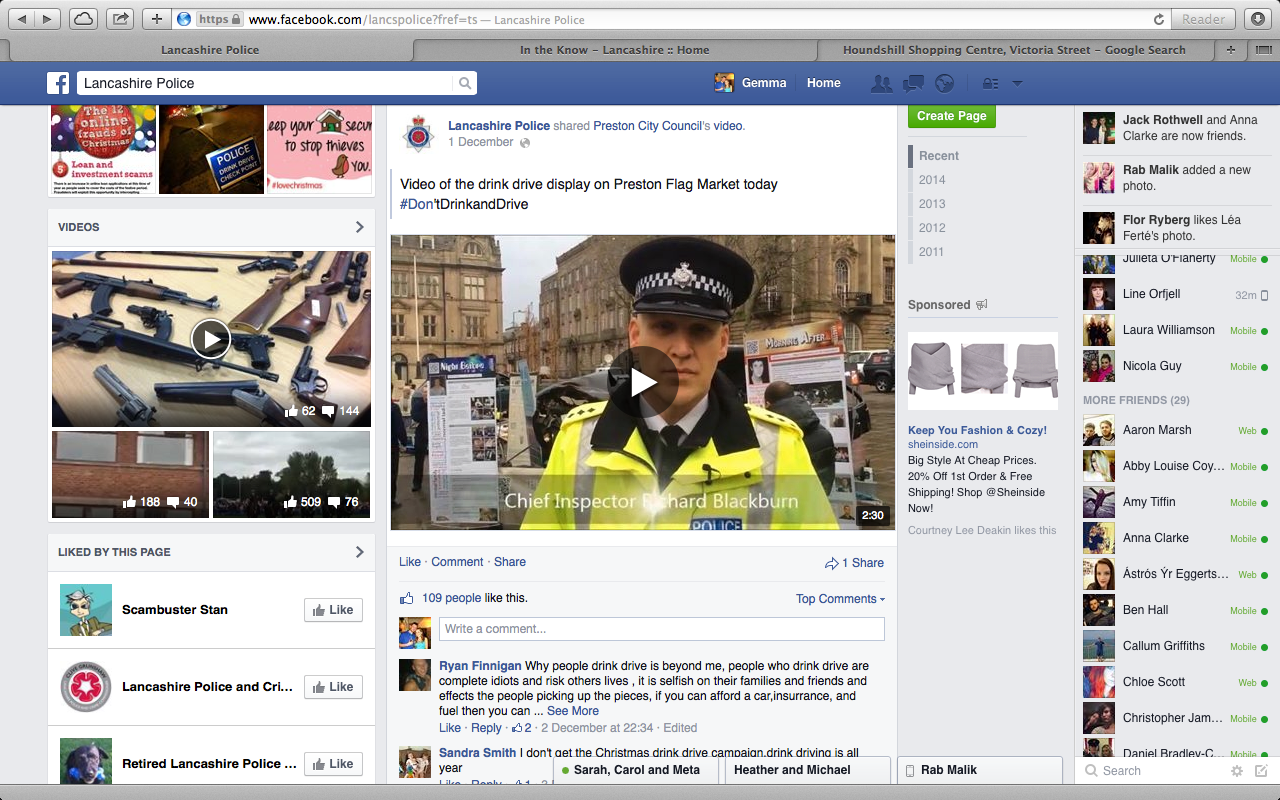Open chat with Laura Williamson
Screen dimensions: 1280x800
tap(1176, 330)
